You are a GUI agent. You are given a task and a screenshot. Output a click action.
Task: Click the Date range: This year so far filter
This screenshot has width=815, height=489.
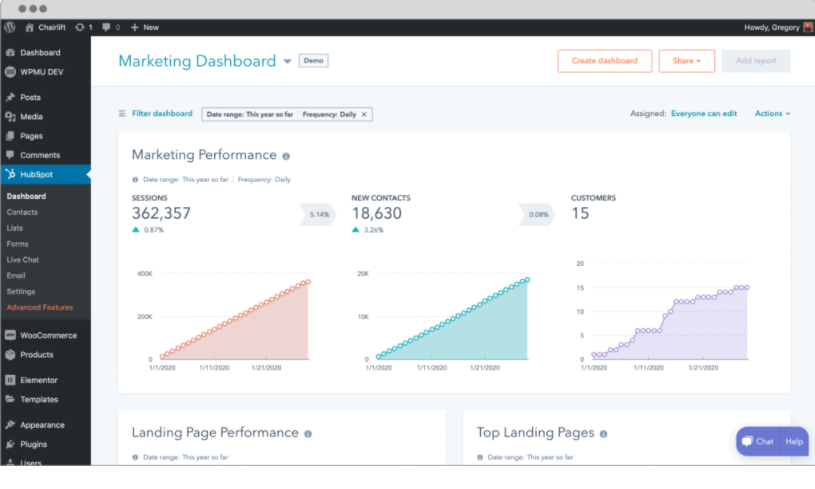click(249, 114)
